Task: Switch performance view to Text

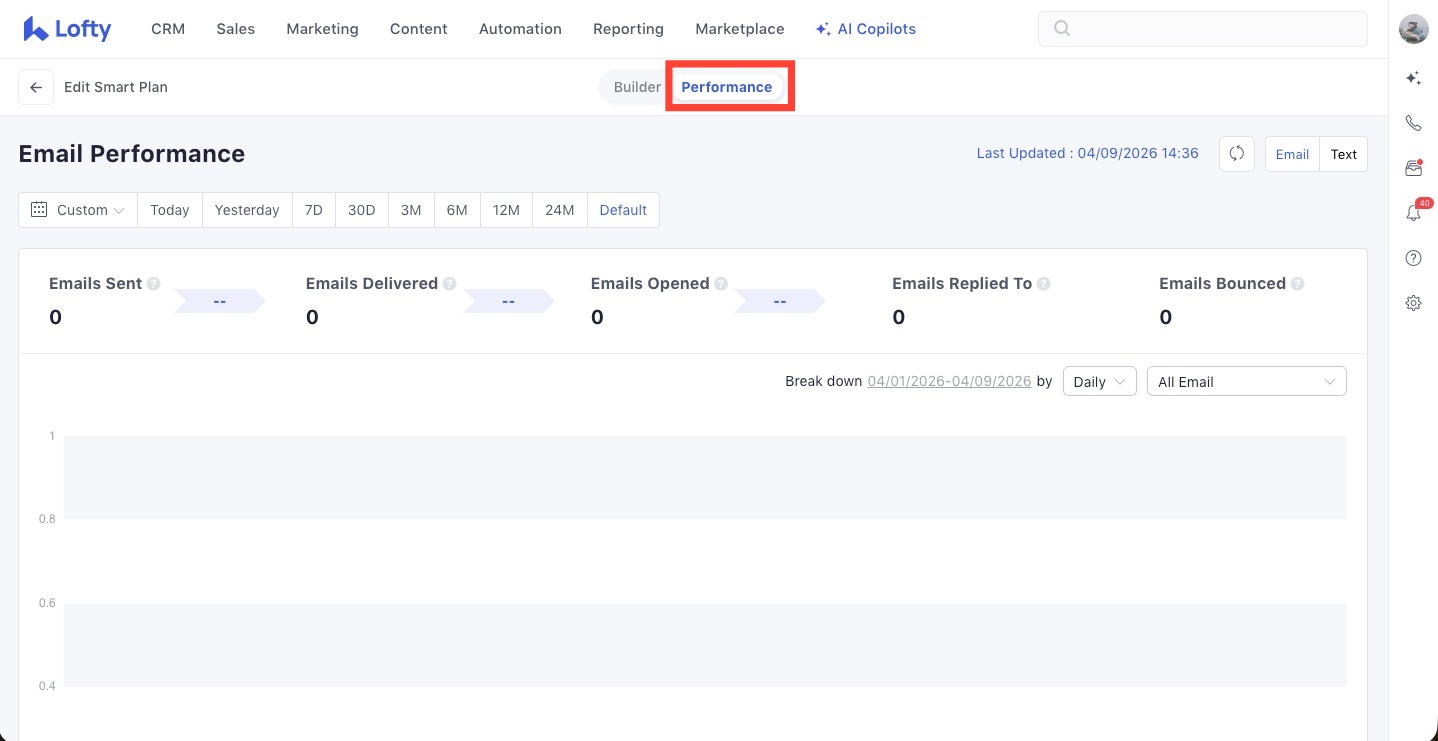Action: pyautogui.click(x=1343, y=154)
